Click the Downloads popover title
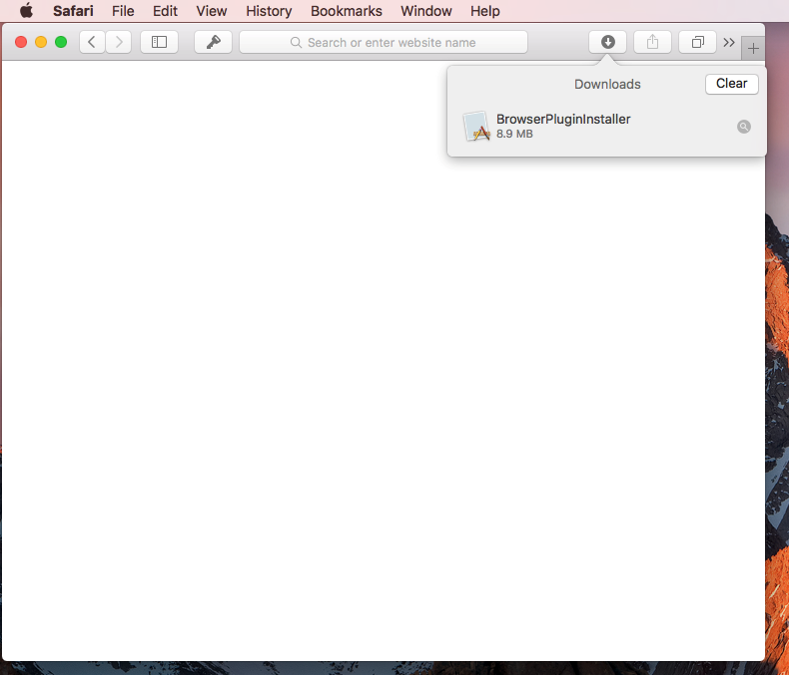 [x=607, y=84]
